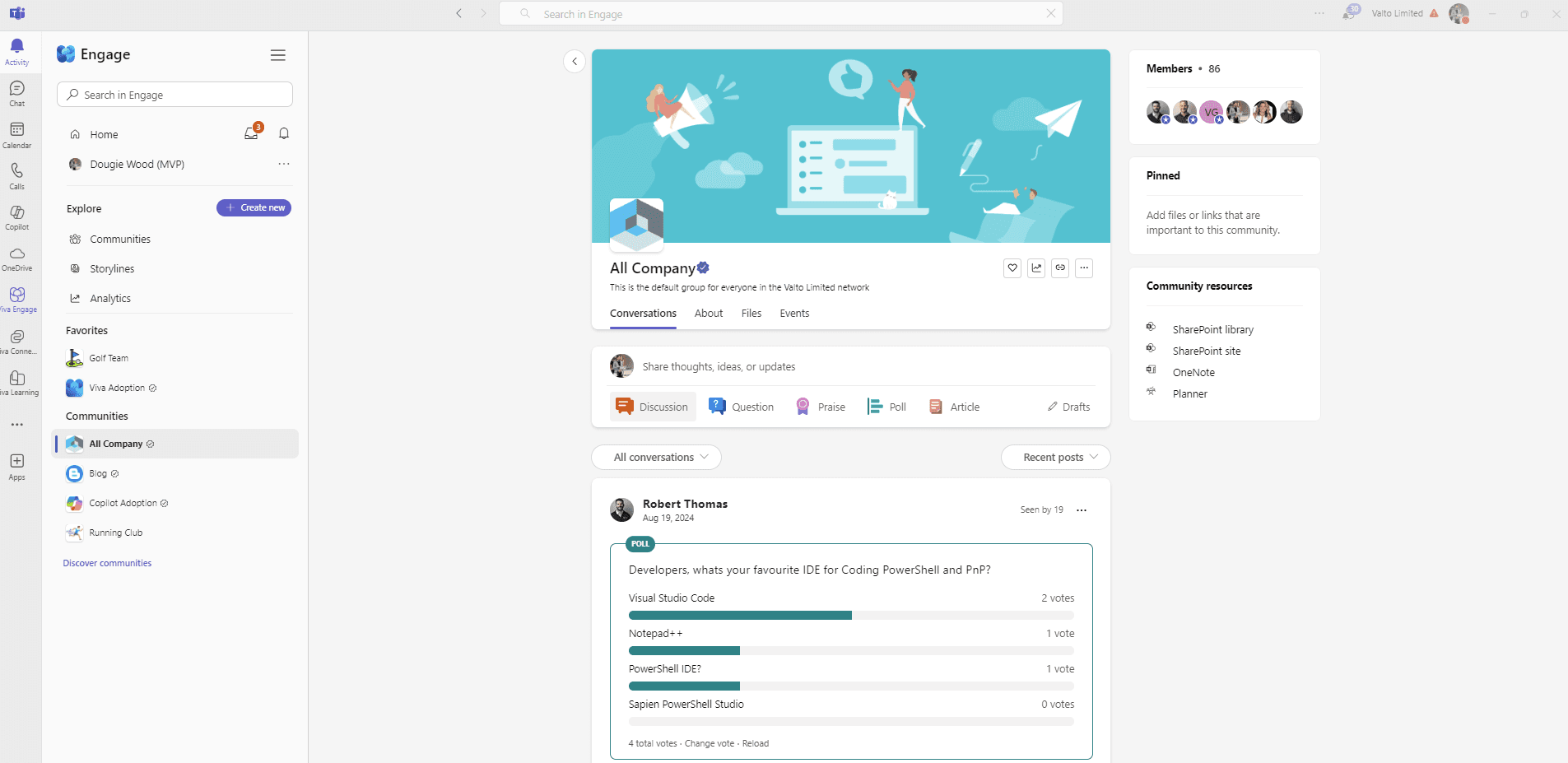Viewport: 1568px width, 763px height.
Task: Click the Discover communities link
Action: [107, 563]
